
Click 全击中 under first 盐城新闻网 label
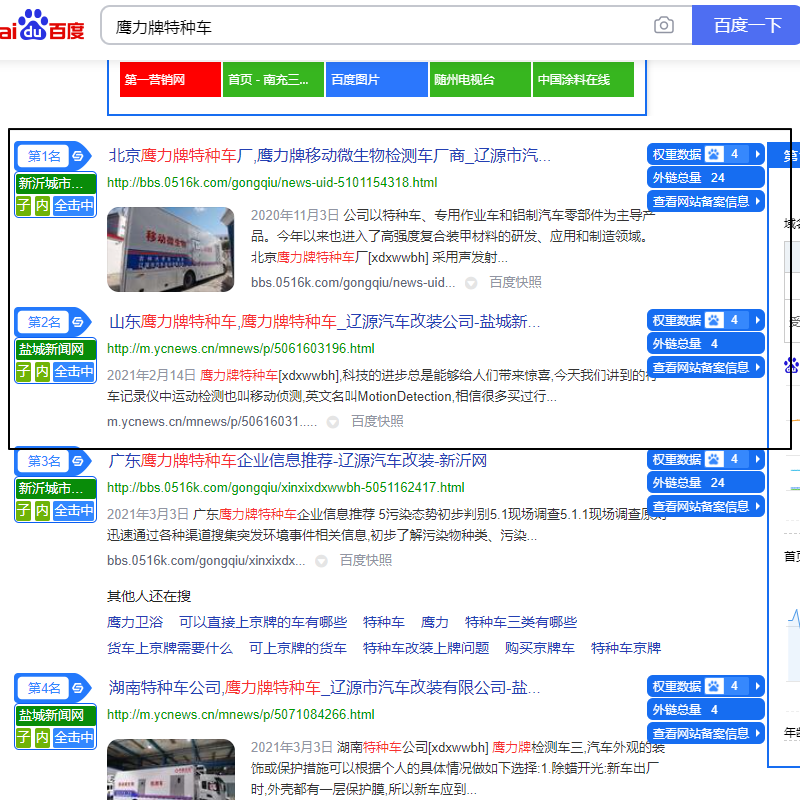pyautogui.click(x=74, y=371)
